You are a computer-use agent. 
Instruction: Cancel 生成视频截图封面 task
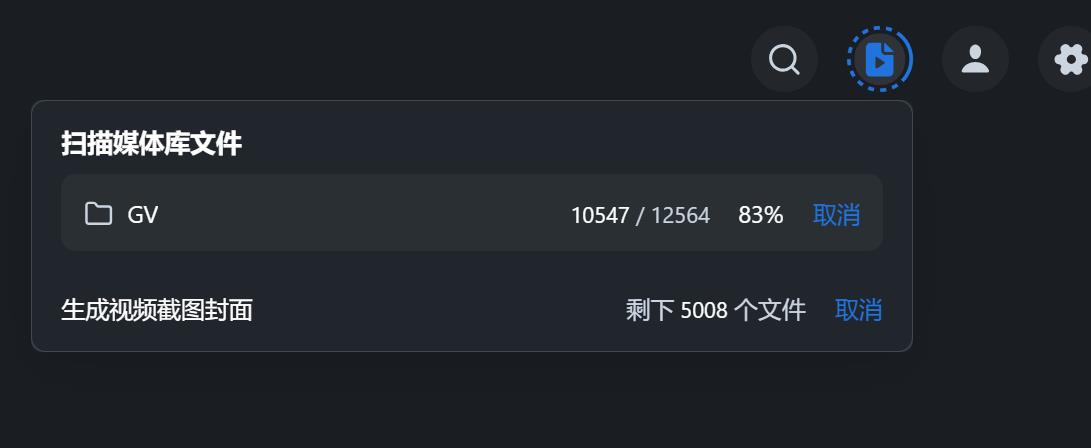point(858,310)
